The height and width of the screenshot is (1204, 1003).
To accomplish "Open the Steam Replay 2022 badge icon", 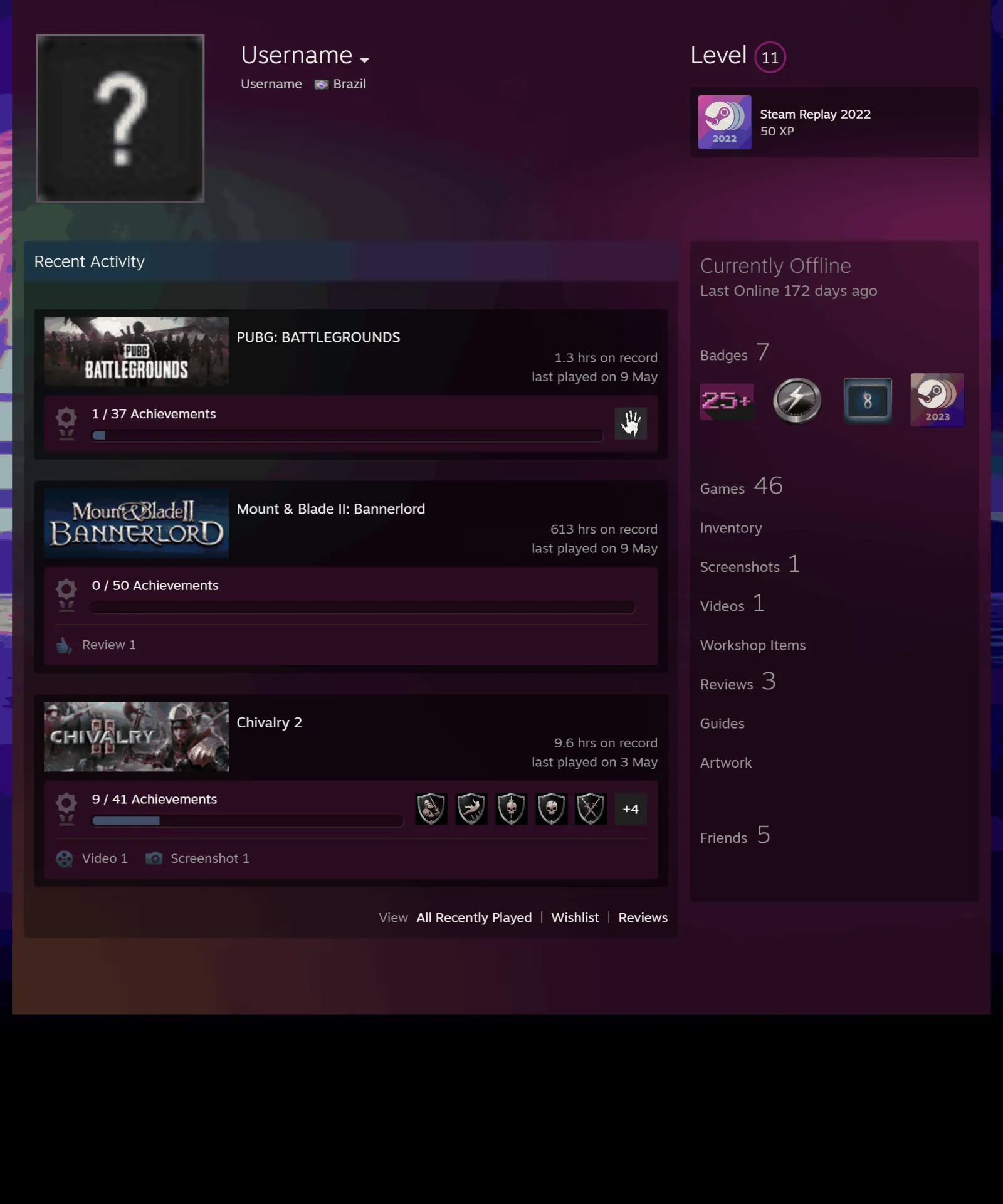I will [x=725, y=122].
